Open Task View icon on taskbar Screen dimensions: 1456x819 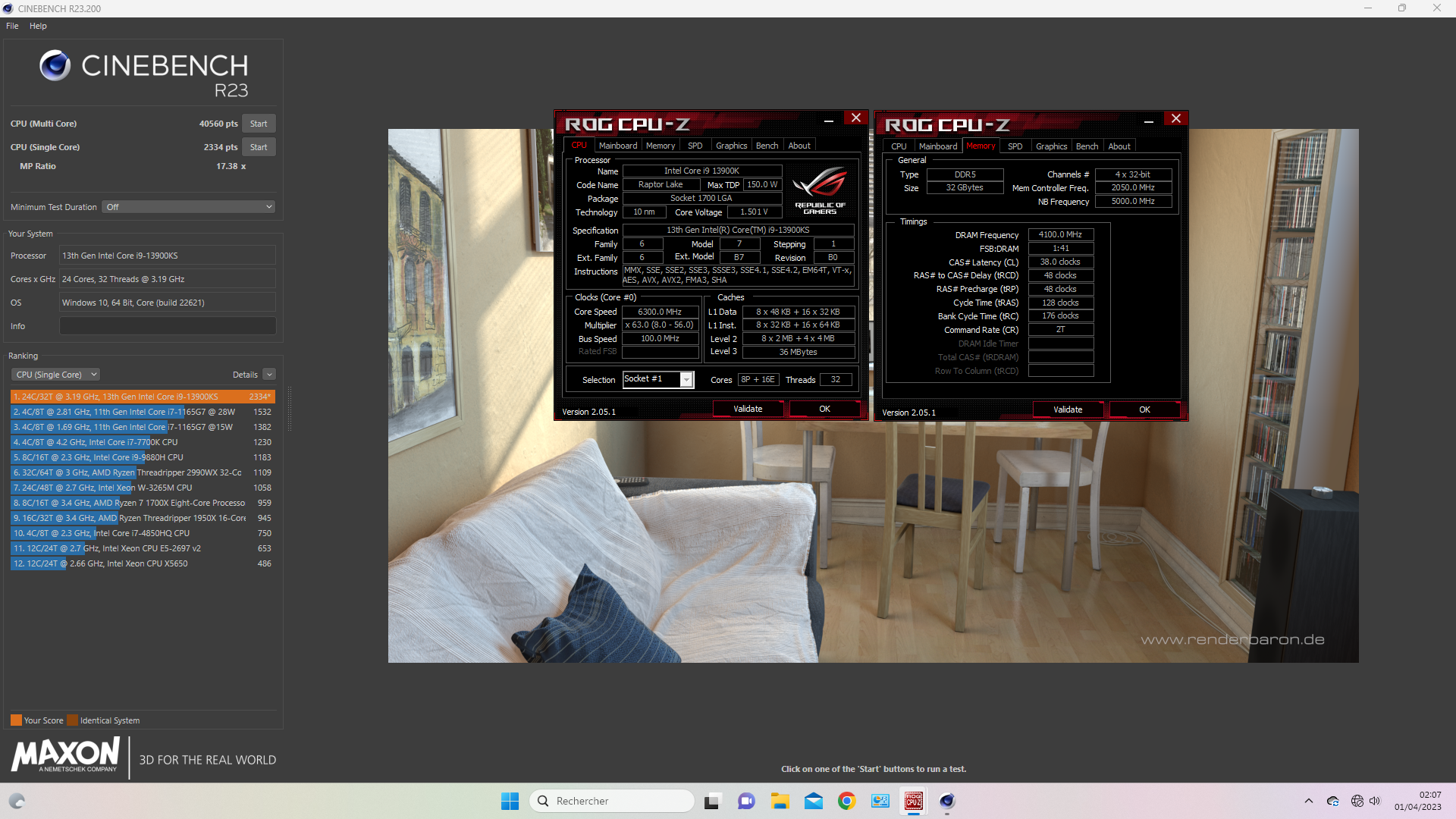point(712,801)
